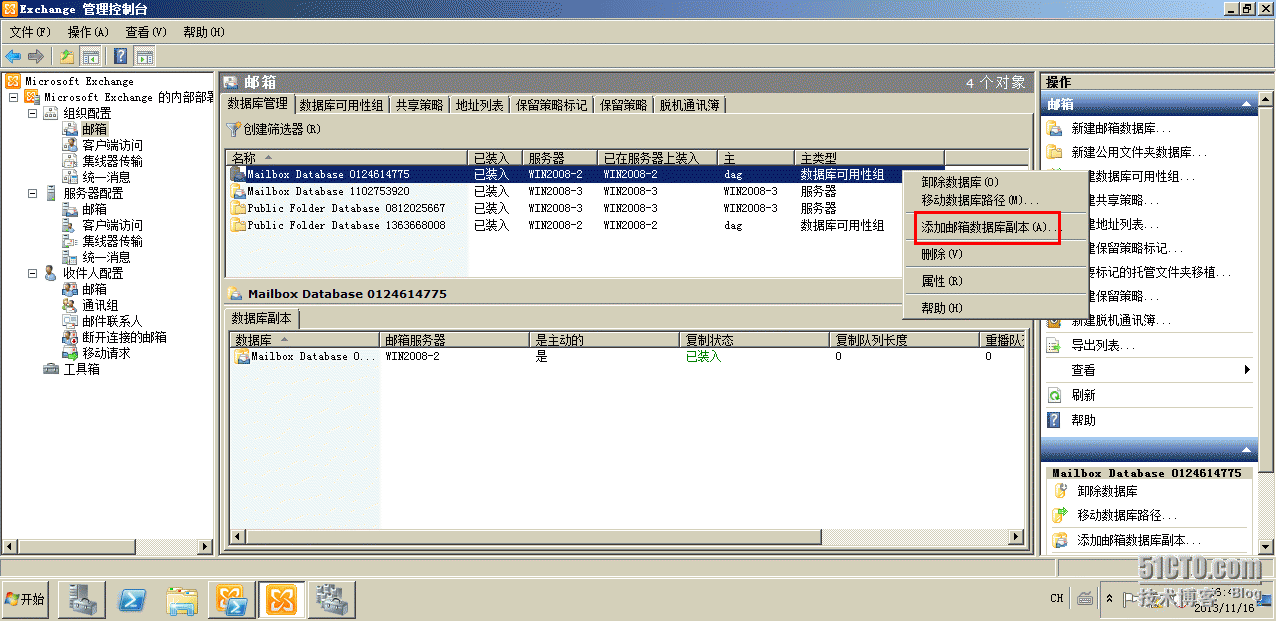The height and width of the screenshot is (621, 1276).
Task: Switch to 保留策略标记 tab
Action: click(x=551, y=105)
